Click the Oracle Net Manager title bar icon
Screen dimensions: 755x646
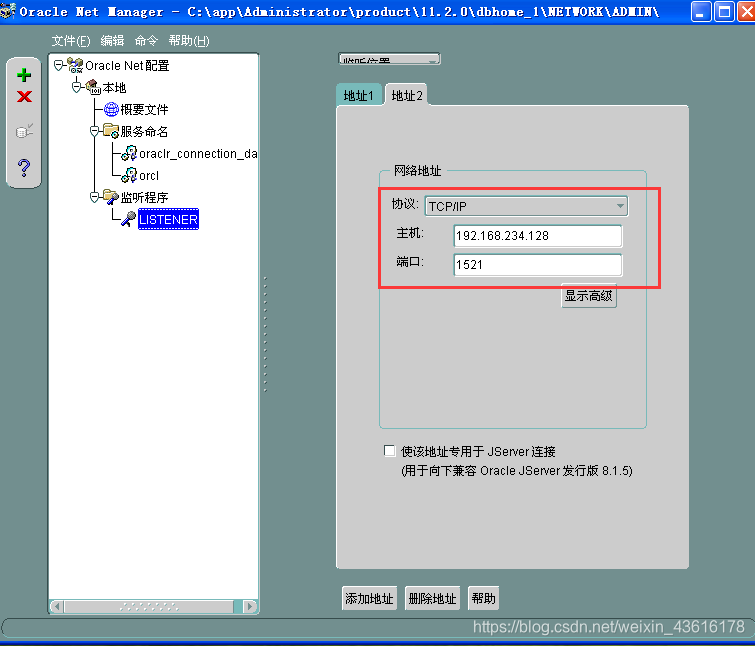[x=8, y=11]
